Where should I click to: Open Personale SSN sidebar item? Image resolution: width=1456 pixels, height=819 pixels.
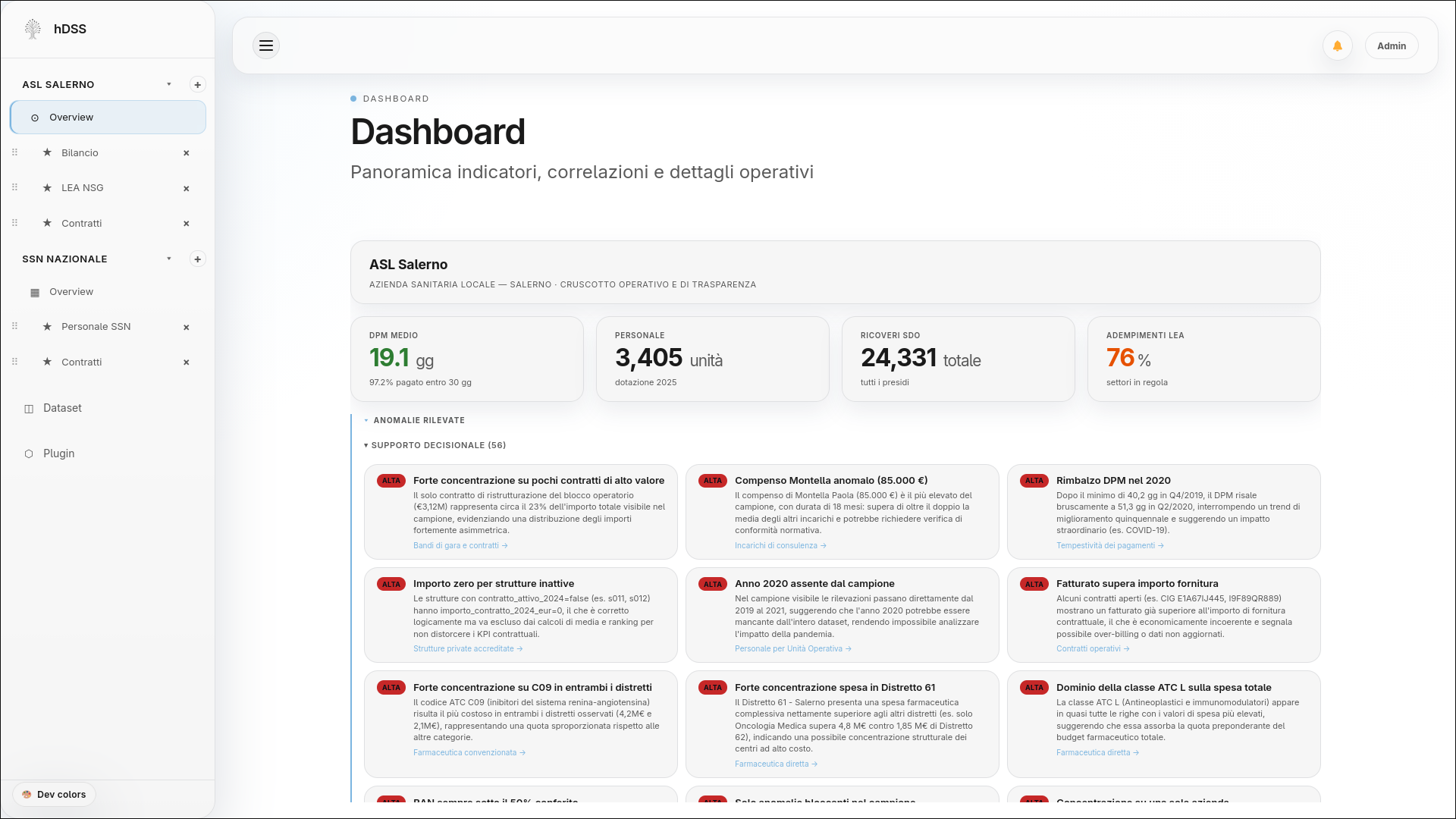coord(96,327)
